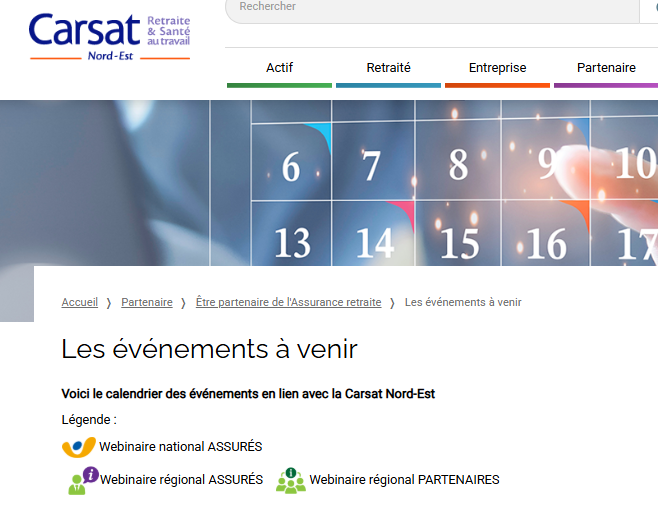Follow the Partenaire breadcrumb link
Image resolution: width=658 pixels, height=521 pixels.
coord(147,302)
